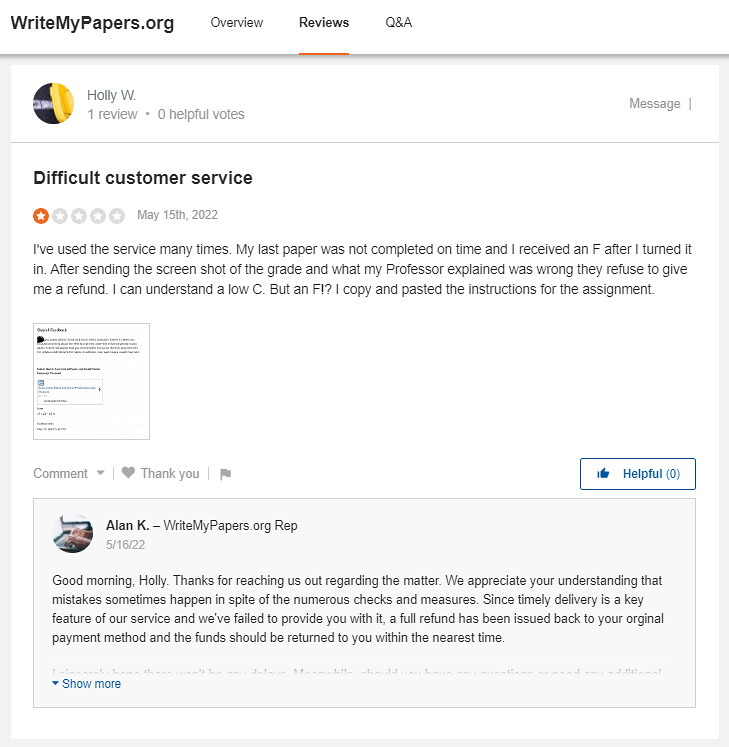729x747 pixels.
Task: Open Holly W. reviewer name link
Action: coord(111,96)
